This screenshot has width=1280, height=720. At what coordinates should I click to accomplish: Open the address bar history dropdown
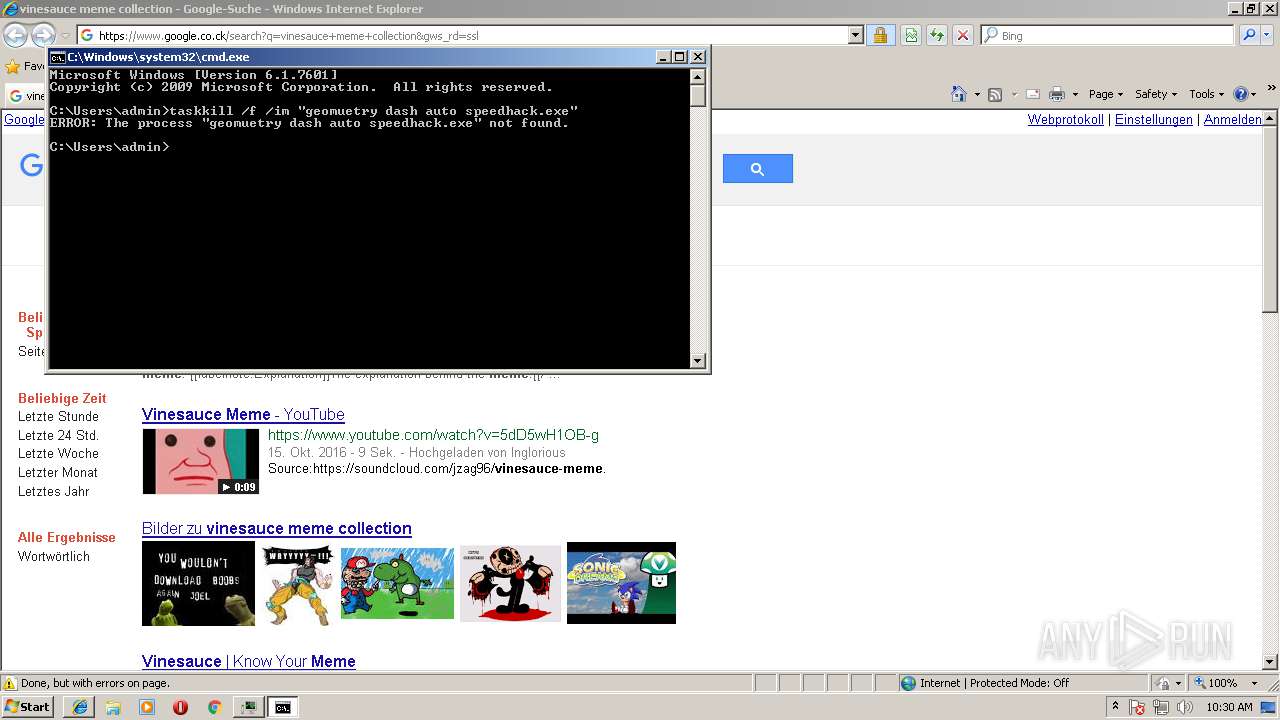click(x=856, y=35)
